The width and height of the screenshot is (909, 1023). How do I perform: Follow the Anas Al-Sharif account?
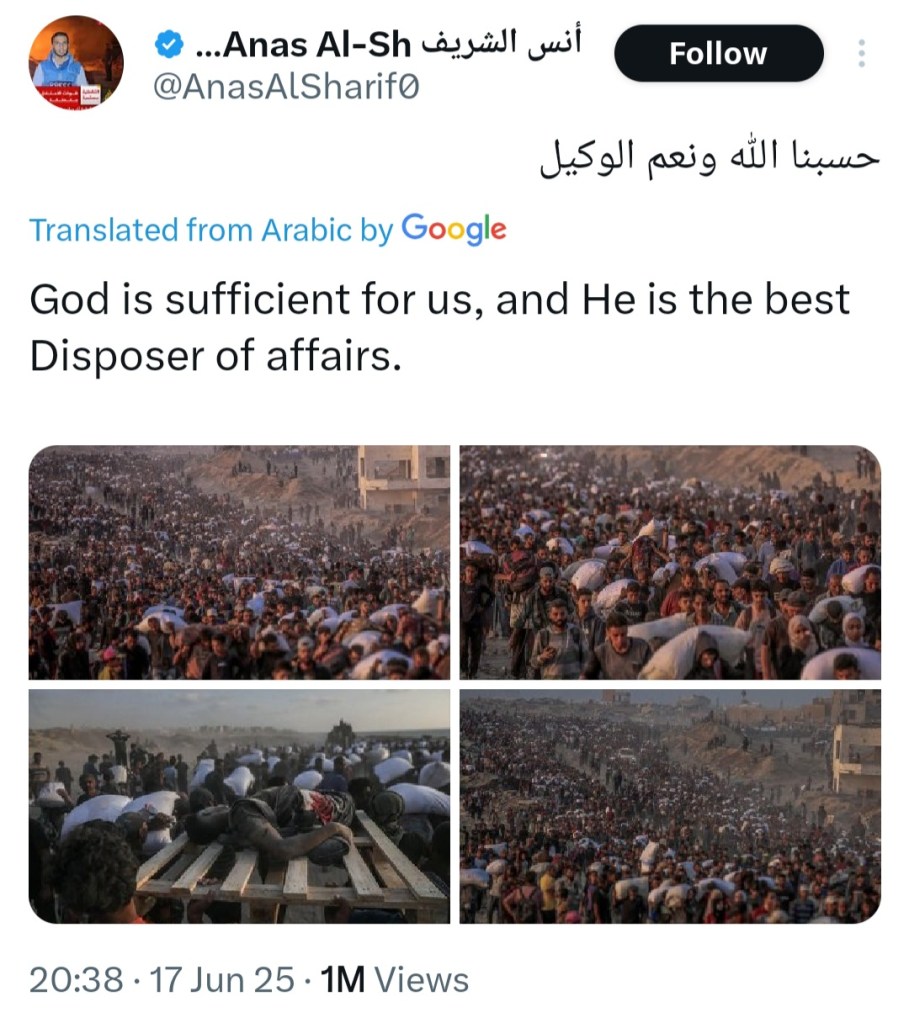pos(718,53)
